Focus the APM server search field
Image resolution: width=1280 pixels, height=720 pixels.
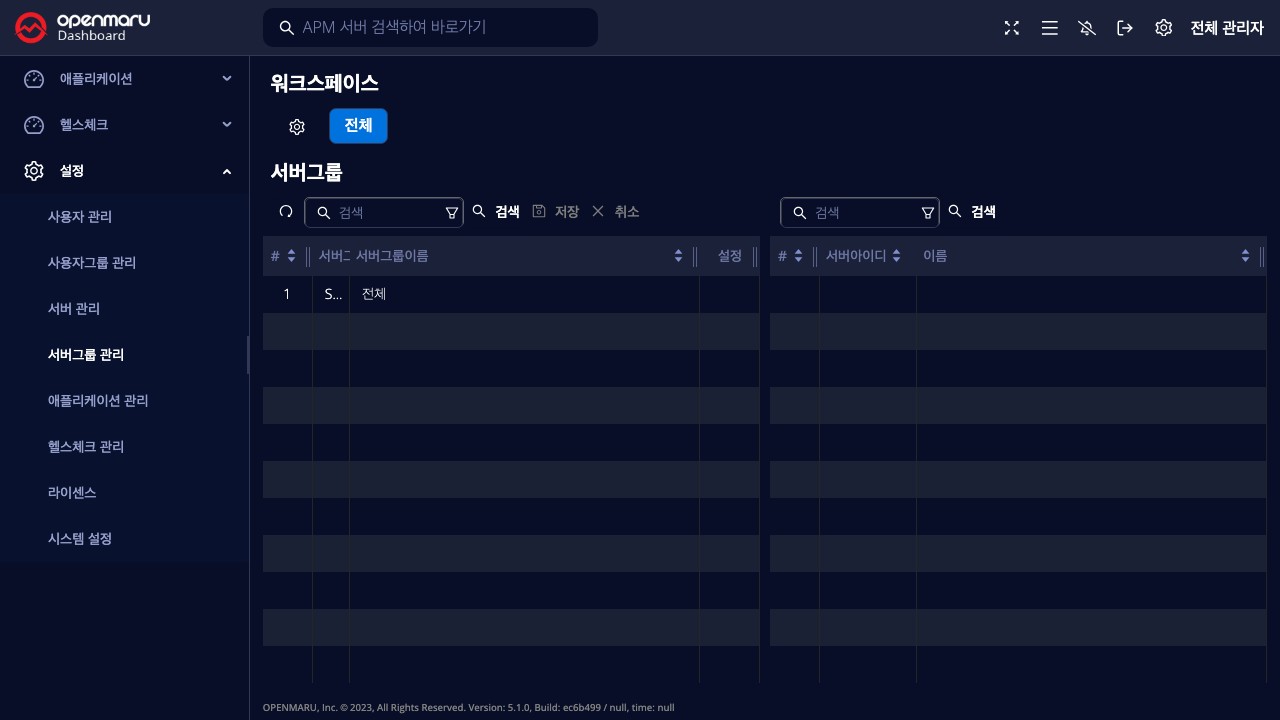[440, 28]
